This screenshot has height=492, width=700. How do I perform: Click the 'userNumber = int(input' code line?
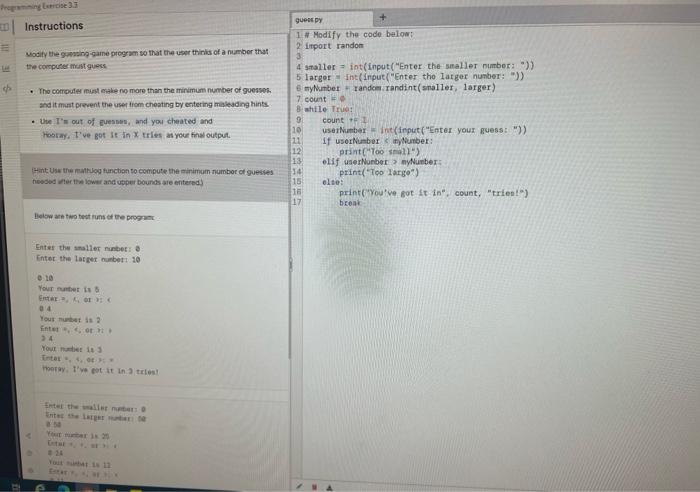point(425,130)
